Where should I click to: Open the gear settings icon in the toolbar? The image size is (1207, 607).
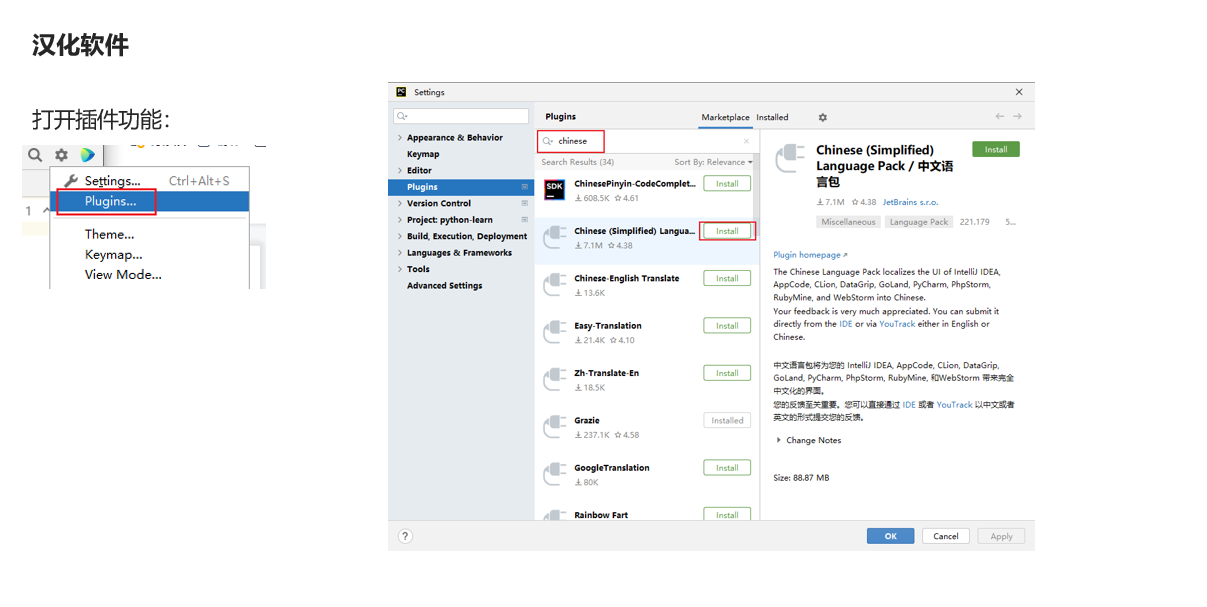tap(61, 155)
